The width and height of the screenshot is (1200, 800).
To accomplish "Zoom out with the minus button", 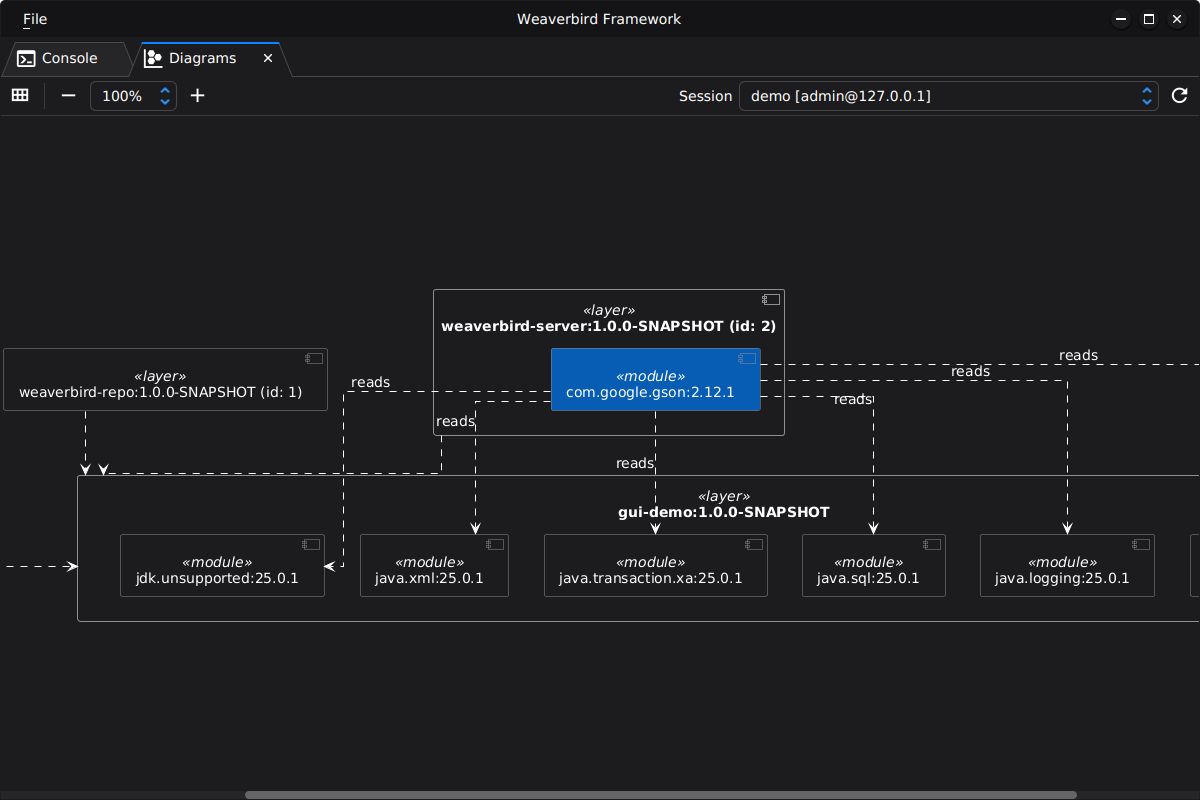I will pyautogui.click(x=68, y=95).
